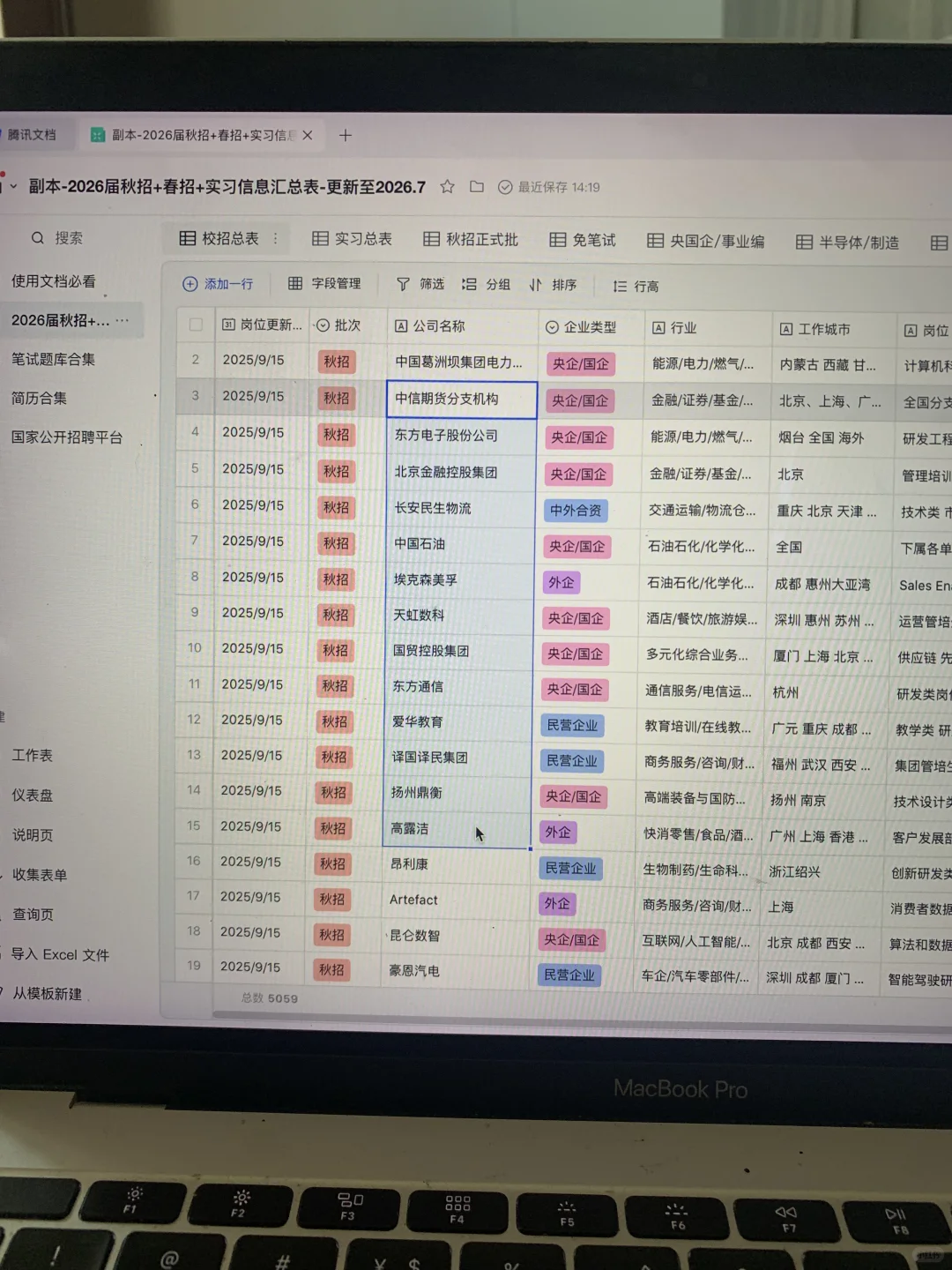The image size is (952, 1270).
Task: Open 使用文档必看 in sidebar
Action: pyautogui.click(x=54, y=281)
